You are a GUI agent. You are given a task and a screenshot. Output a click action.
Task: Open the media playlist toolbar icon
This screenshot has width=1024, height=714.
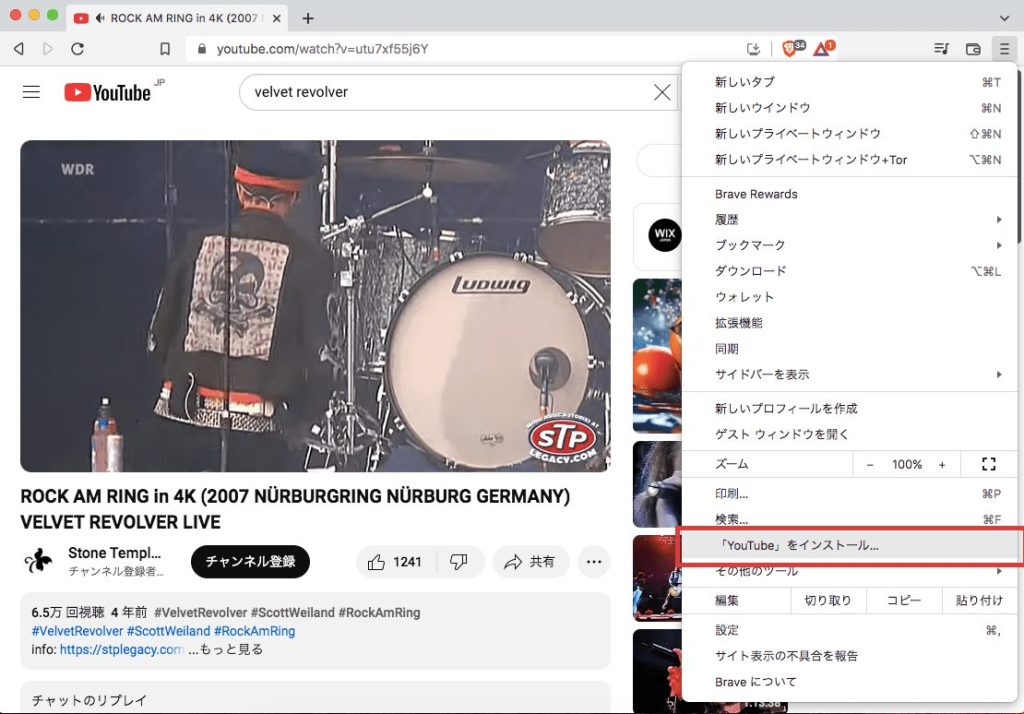(x=941, y=49)
